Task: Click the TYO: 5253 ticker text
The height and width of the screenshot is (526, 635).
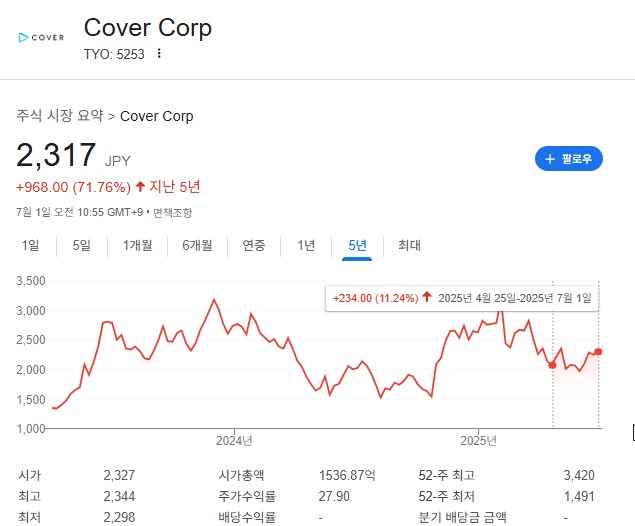Action: pyautogui.click(x=114, y=54)
